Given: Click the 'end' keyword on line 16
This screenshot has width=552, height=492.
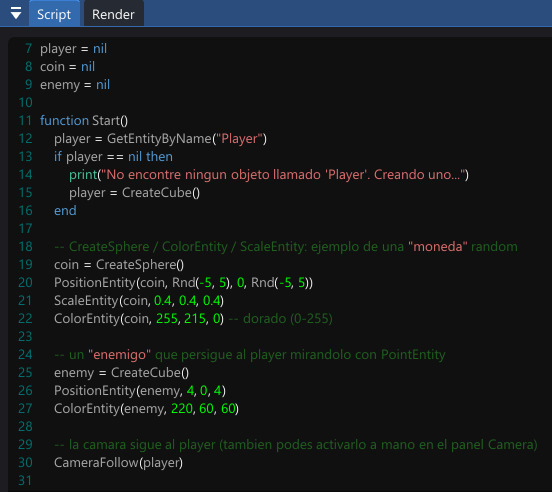Looking at the screenshot, I should click(x=65, y=210).
